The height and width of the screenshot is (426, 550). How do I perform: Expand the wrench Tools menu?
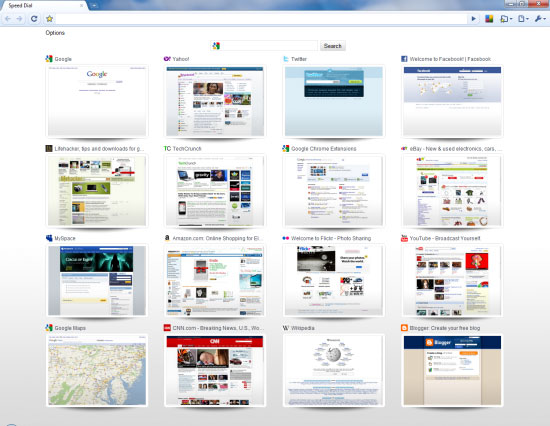click(540, 19)
